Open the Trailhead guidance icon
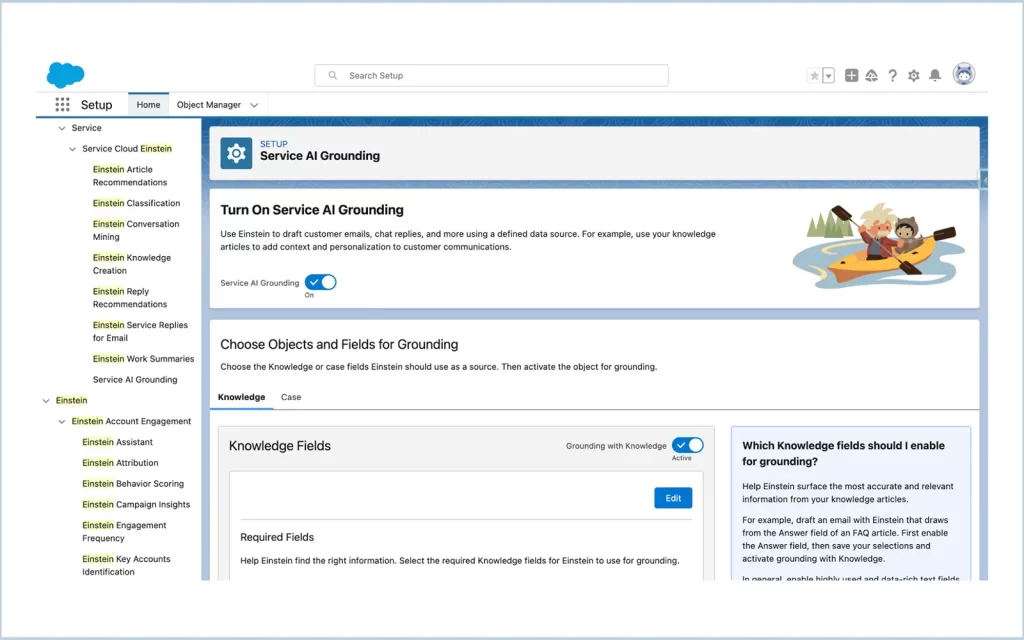This screenshot has height=640, width=1024. click(x=872, y=76)
